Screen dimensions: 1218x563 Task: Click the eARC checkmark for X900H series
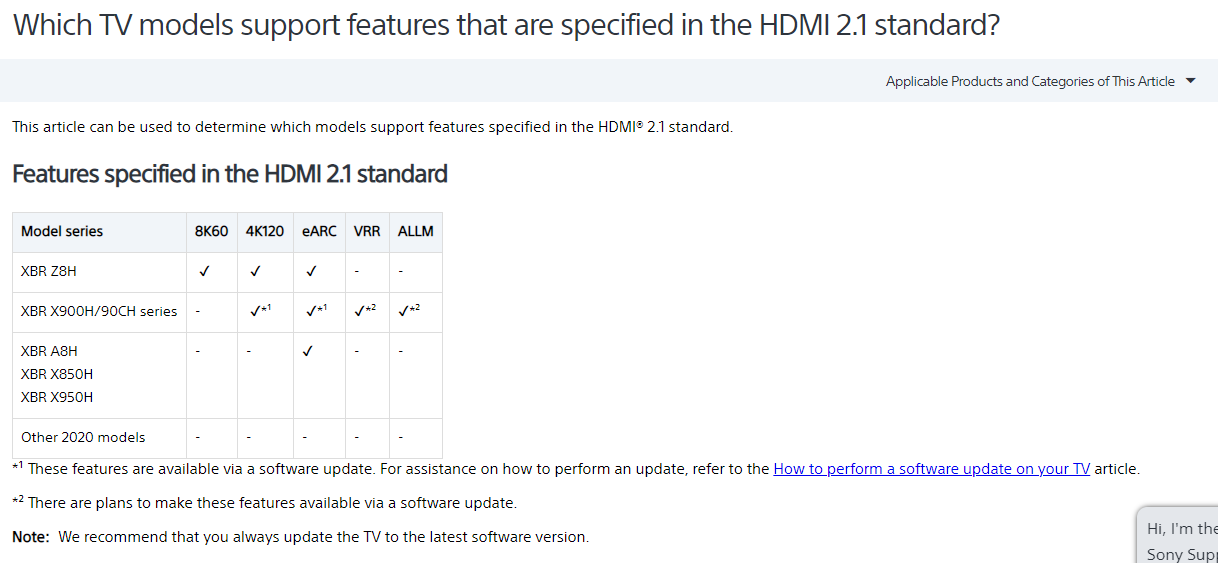click(316, 310)
